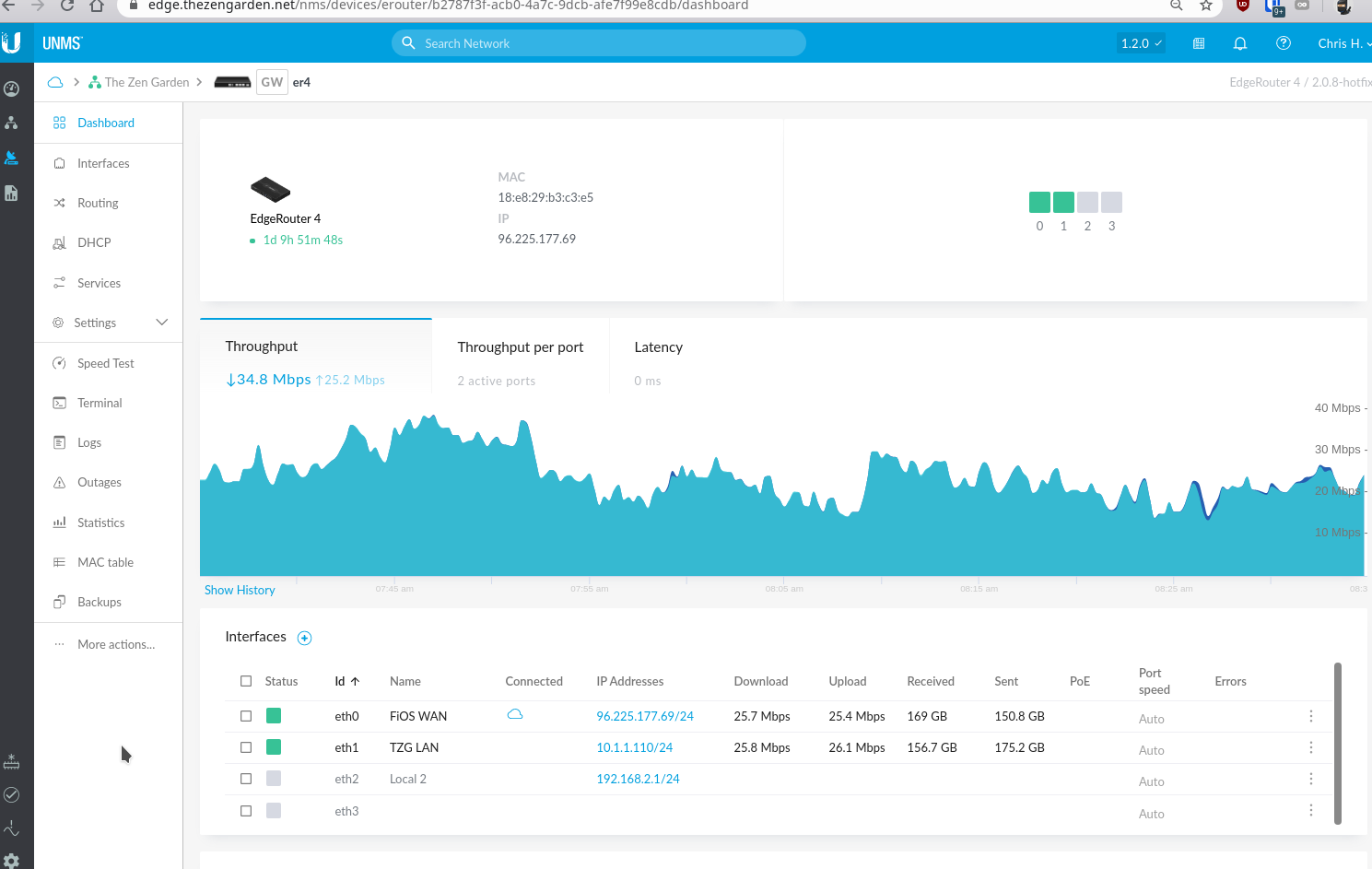Image resolution: width=1372 pixels, height=869 pixels.
Task: Click the notifications bell icon
Action: click(1240, 43)
